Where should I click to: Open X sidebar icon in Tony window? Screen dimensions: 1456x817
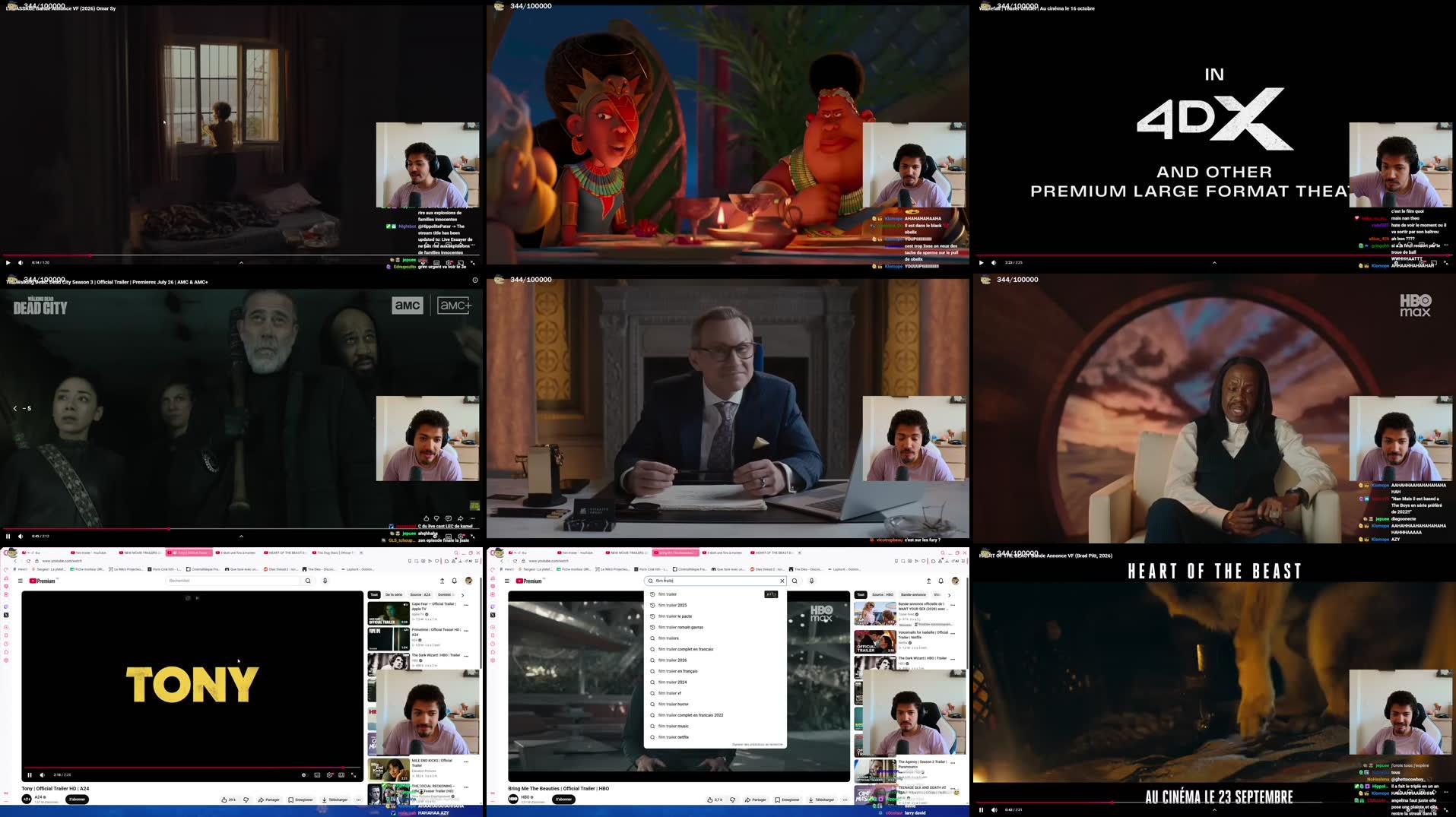click(x=6, y=615)
